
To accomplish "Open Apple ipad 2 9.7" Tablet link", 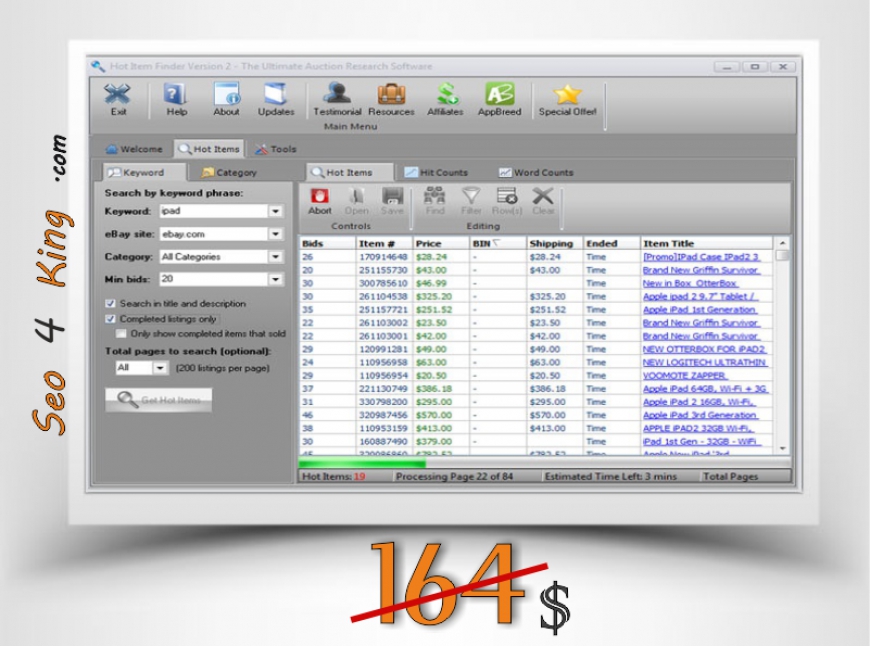I will pos(700,296).
